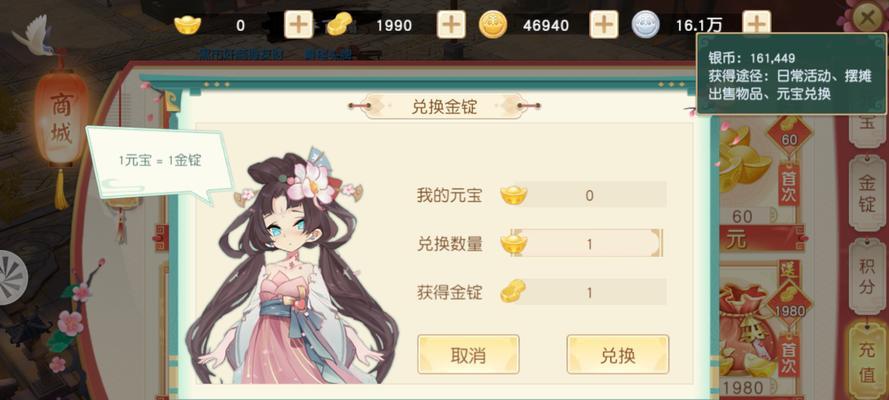Add more gold ingots with plus button
The width and height of the screenshot is (889, 400).
(x=451, y=24)
